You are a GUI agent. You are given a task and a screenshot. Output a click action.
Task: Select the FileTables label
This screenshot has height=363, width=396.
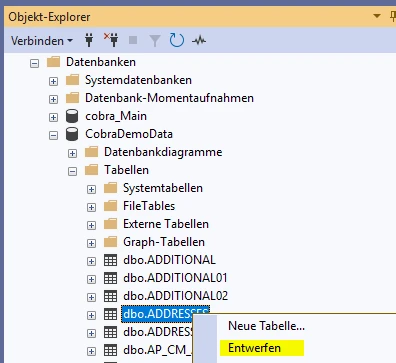coord(149,206)
